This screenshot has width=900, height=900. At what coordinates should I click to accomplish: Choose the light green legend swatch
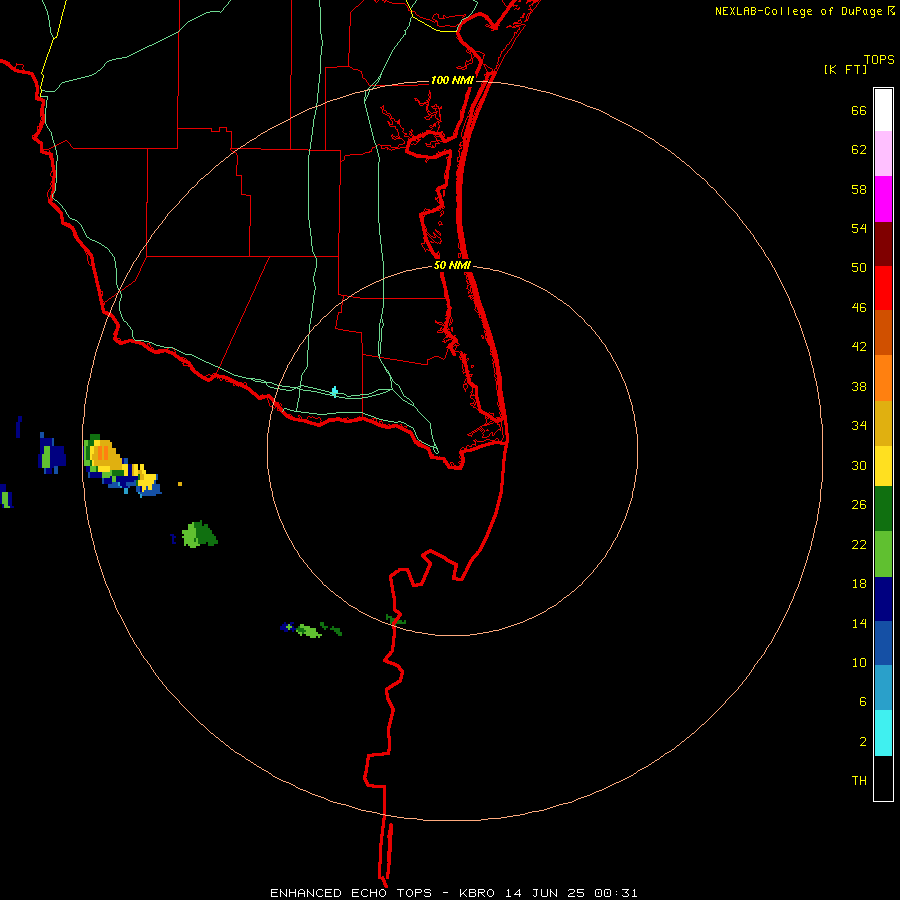pos(883,554)
